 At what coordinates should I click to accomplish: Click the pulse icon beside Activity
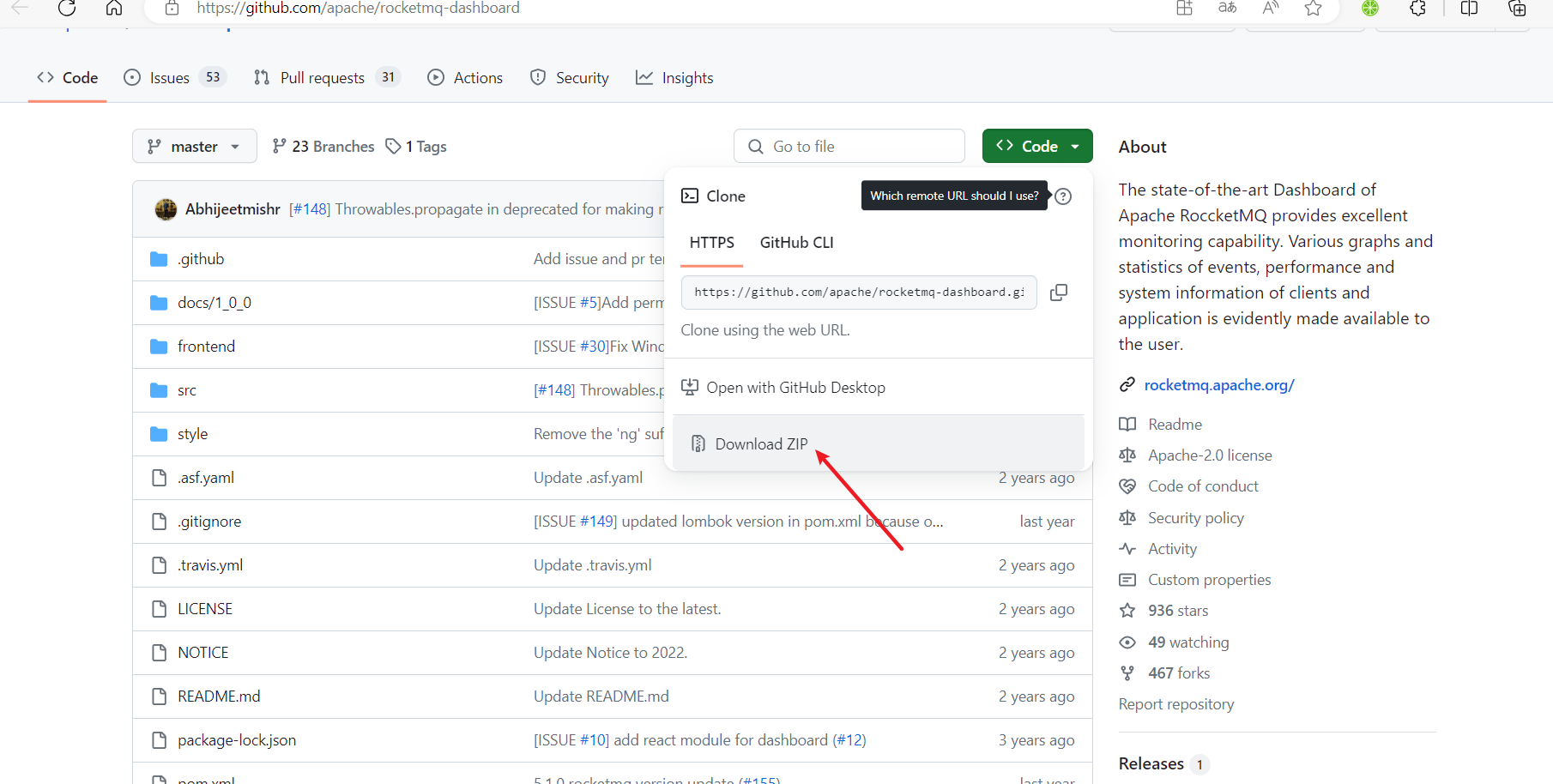coord(1127,549)
